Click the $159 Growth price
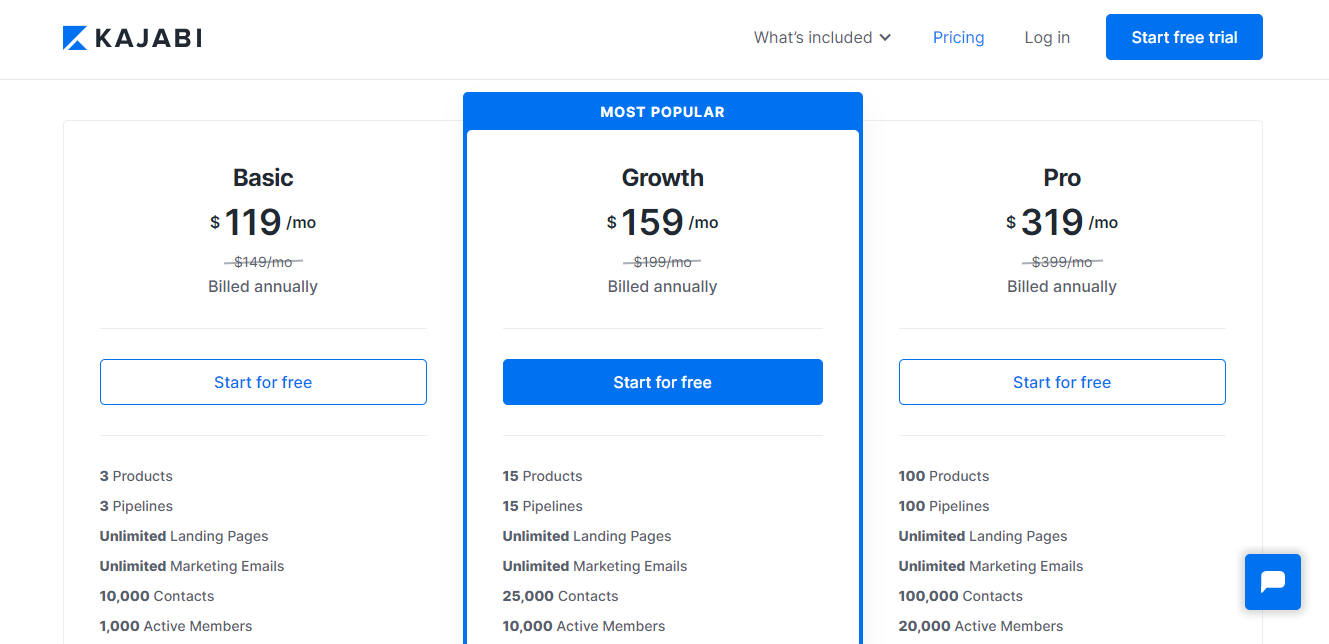The height and width of the screenshot is (644, 1329). (x=652, y=222)
